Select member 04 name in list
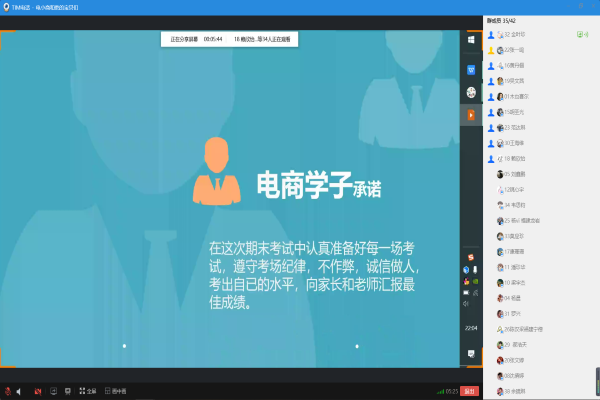 pos(512,298)
